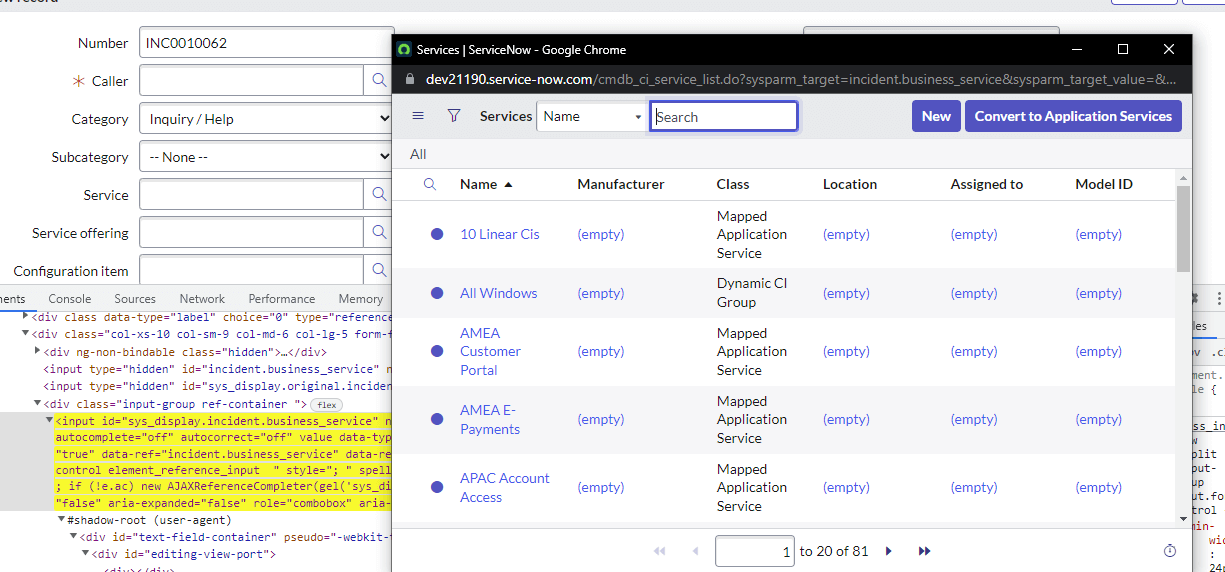Open the AMEA E-Payments link
Screen dimensions: 1225x572
490,419
